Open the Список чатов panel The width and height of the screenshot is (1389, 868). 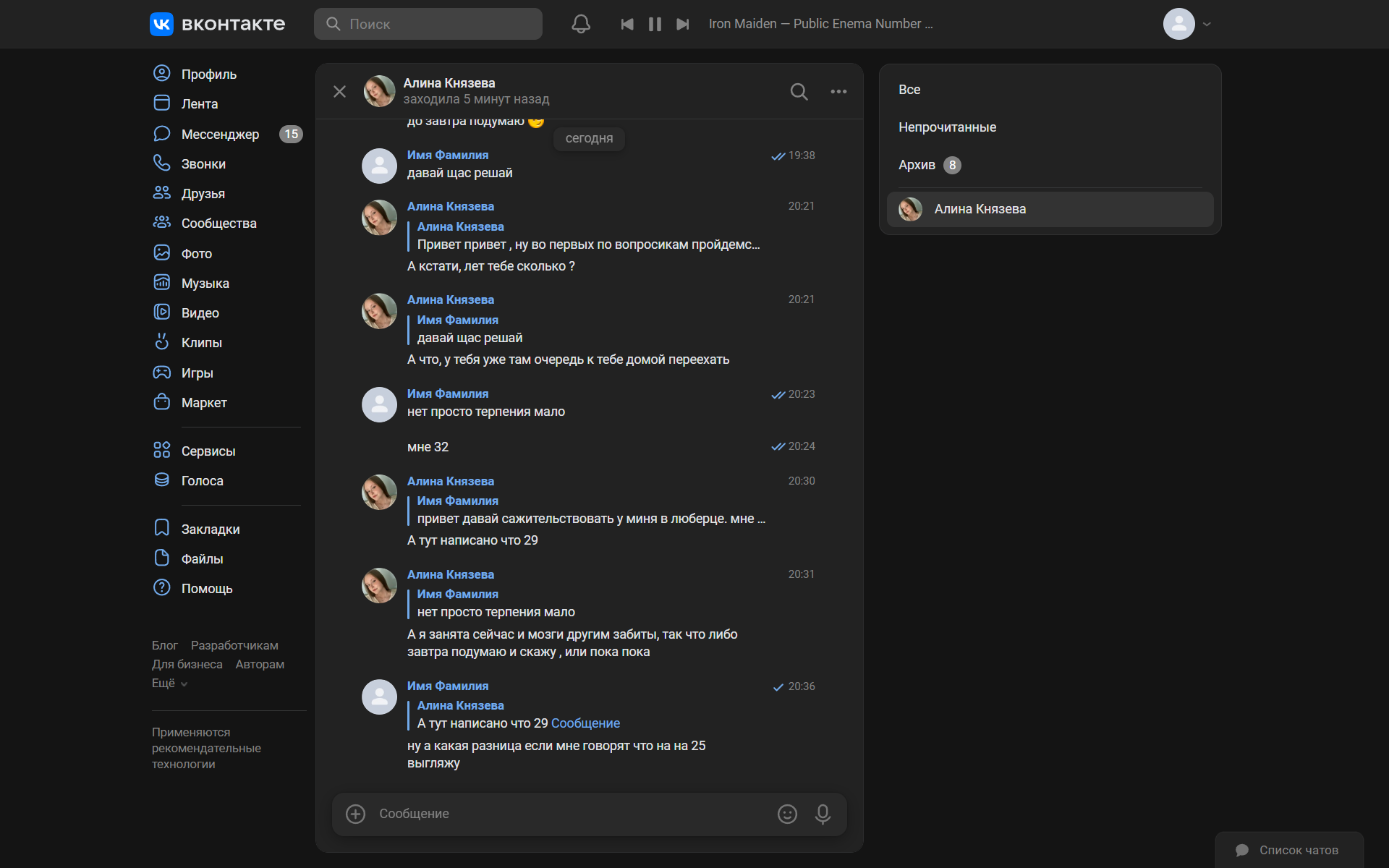1289,850
